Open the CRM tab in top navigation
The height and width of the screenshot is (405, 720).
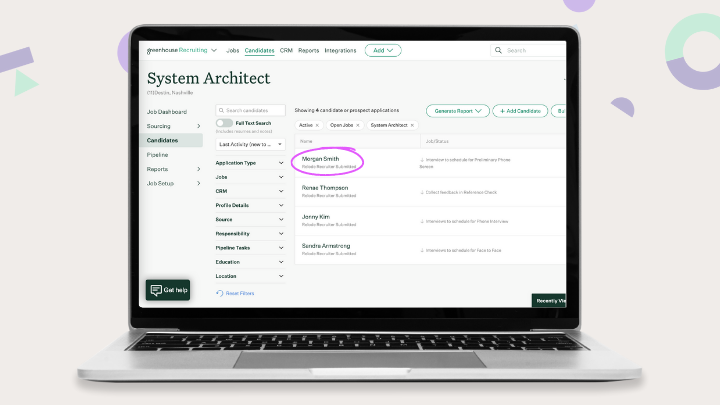click(x=286, y=50)
